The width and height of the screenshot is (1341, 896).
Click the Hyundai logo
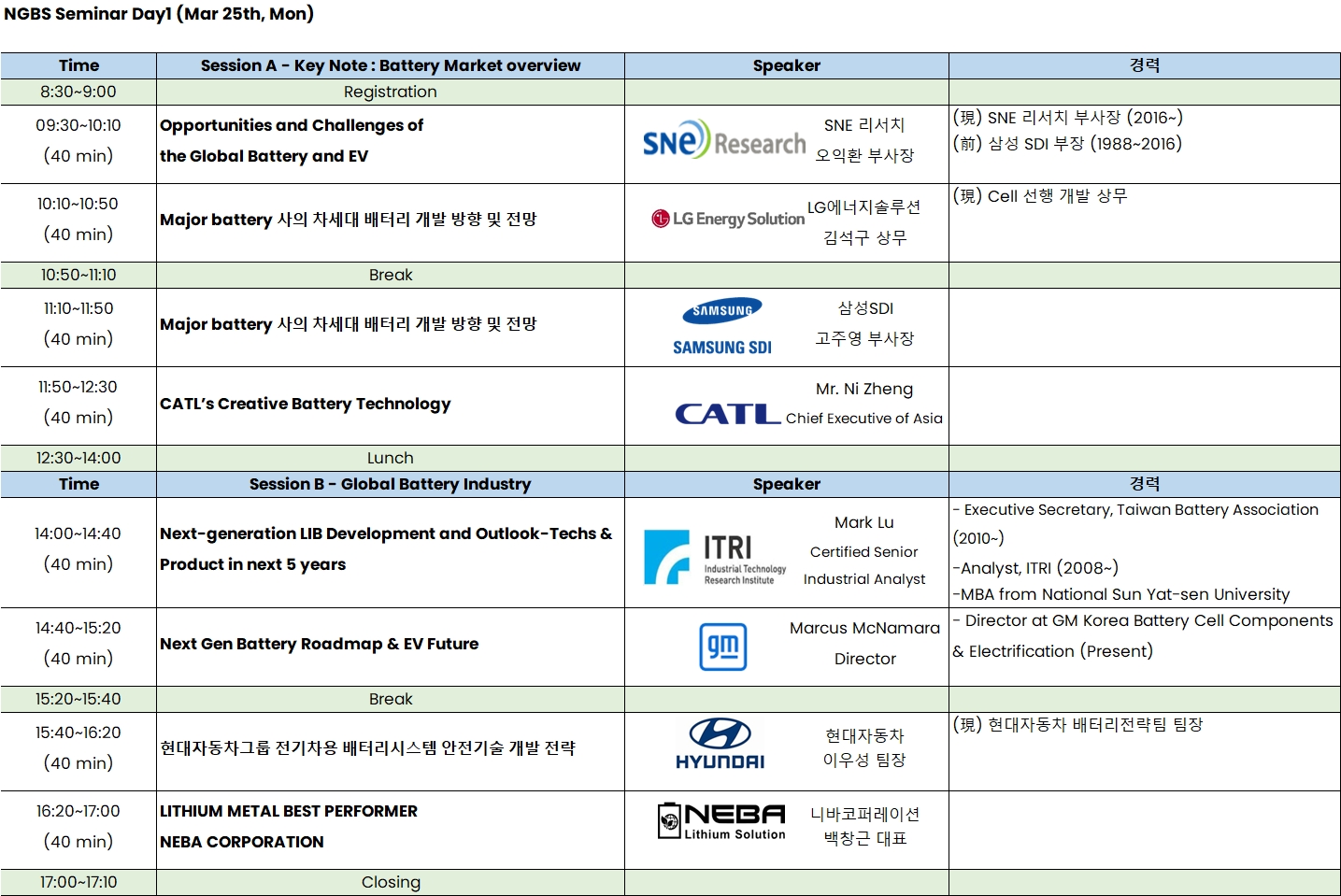[x=720, y=745]
